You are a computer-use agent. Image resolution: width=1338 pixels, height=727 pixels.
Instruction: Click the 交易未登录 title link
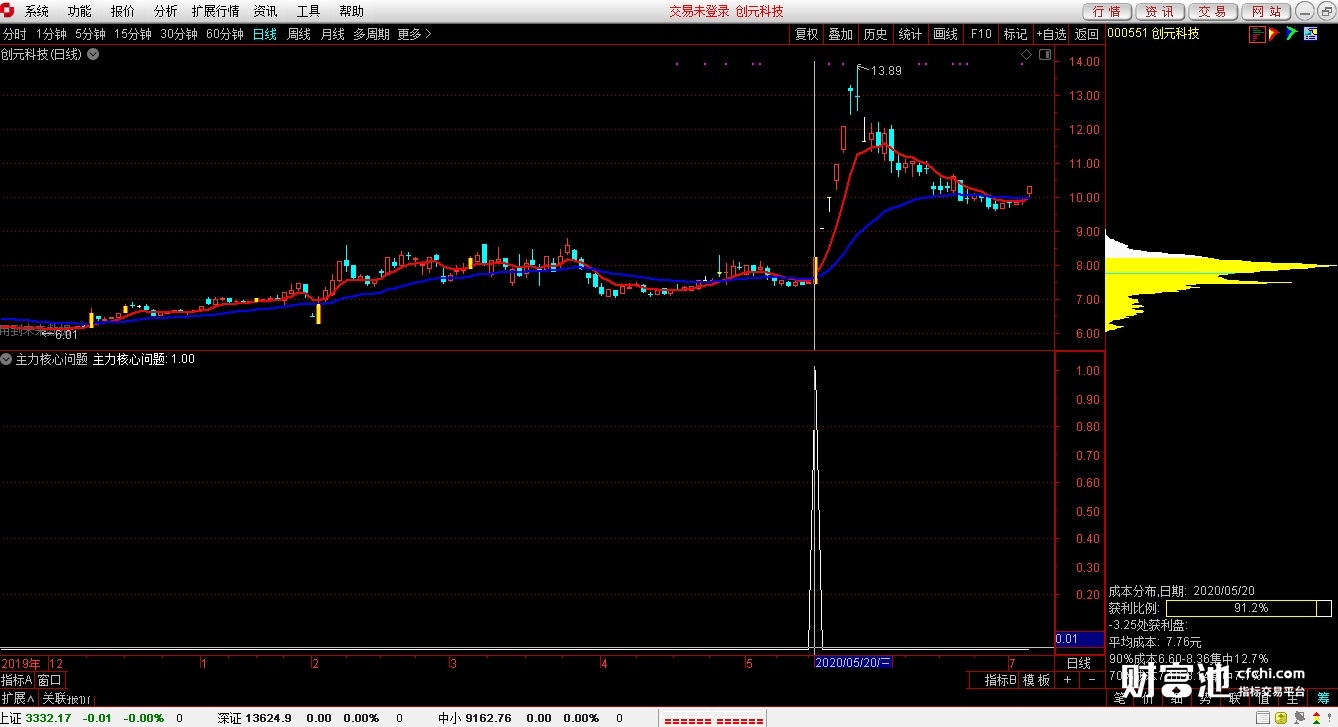(x=699, y=11)
